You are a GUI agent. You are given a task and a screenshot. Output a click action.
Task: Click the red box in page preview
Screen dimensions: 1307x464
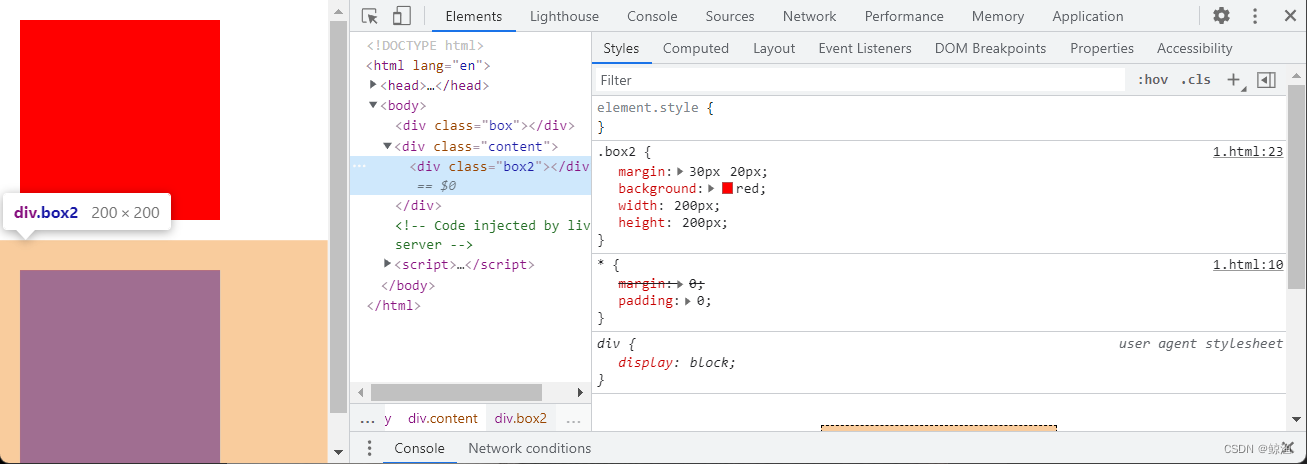click(120, 120)
